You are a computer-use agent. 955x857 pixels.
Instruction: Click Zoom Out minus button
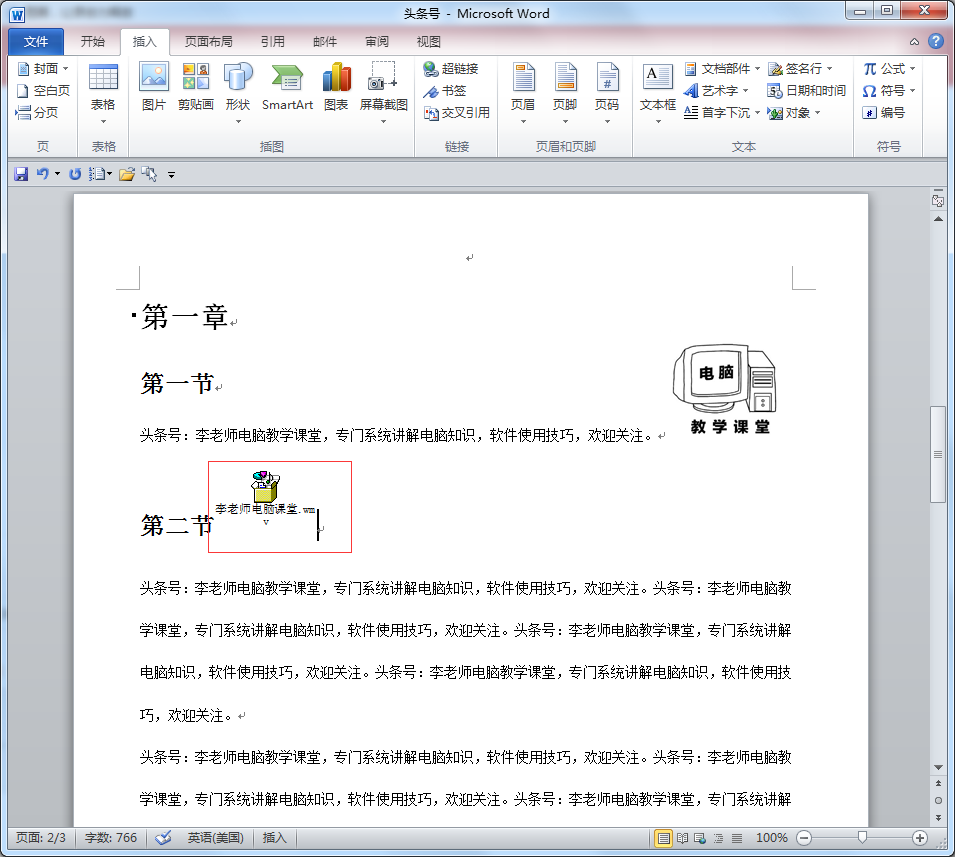804,838
